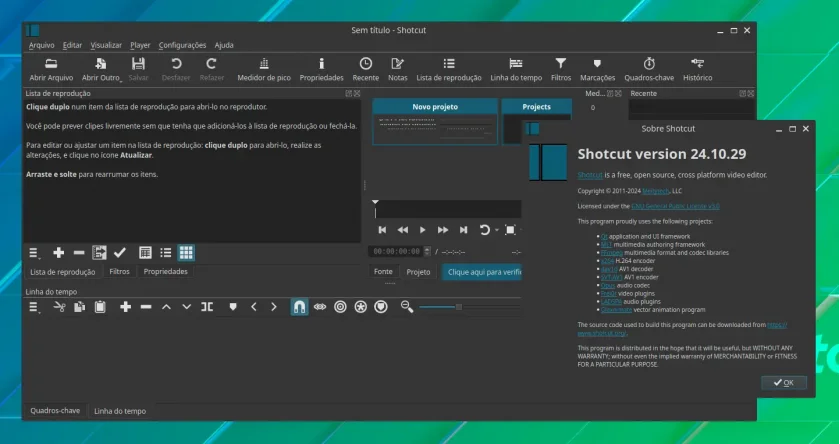Click the playlist checkmark icon
This screenshot has height=444, width=840.
120,252
